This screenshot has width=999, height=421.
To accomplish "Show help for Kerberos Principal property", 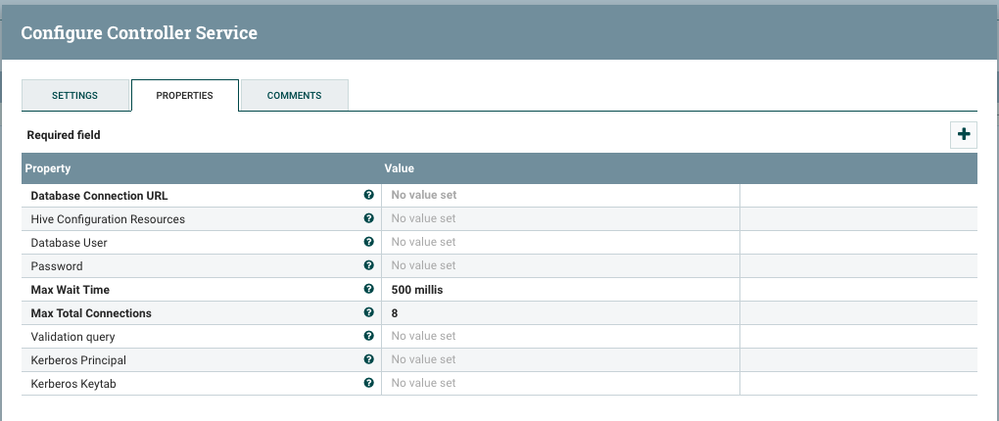I will pyautogui.click(x=369, y=359).
